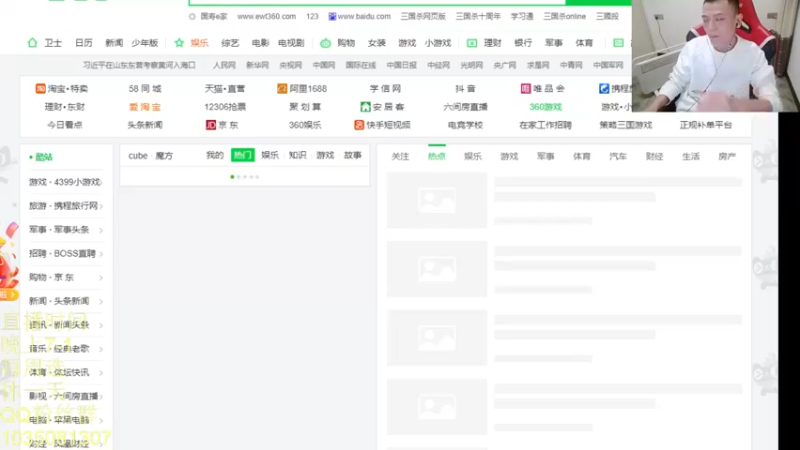Open the 汽车 feed tab
800x450 pixels.
point(618,156)
